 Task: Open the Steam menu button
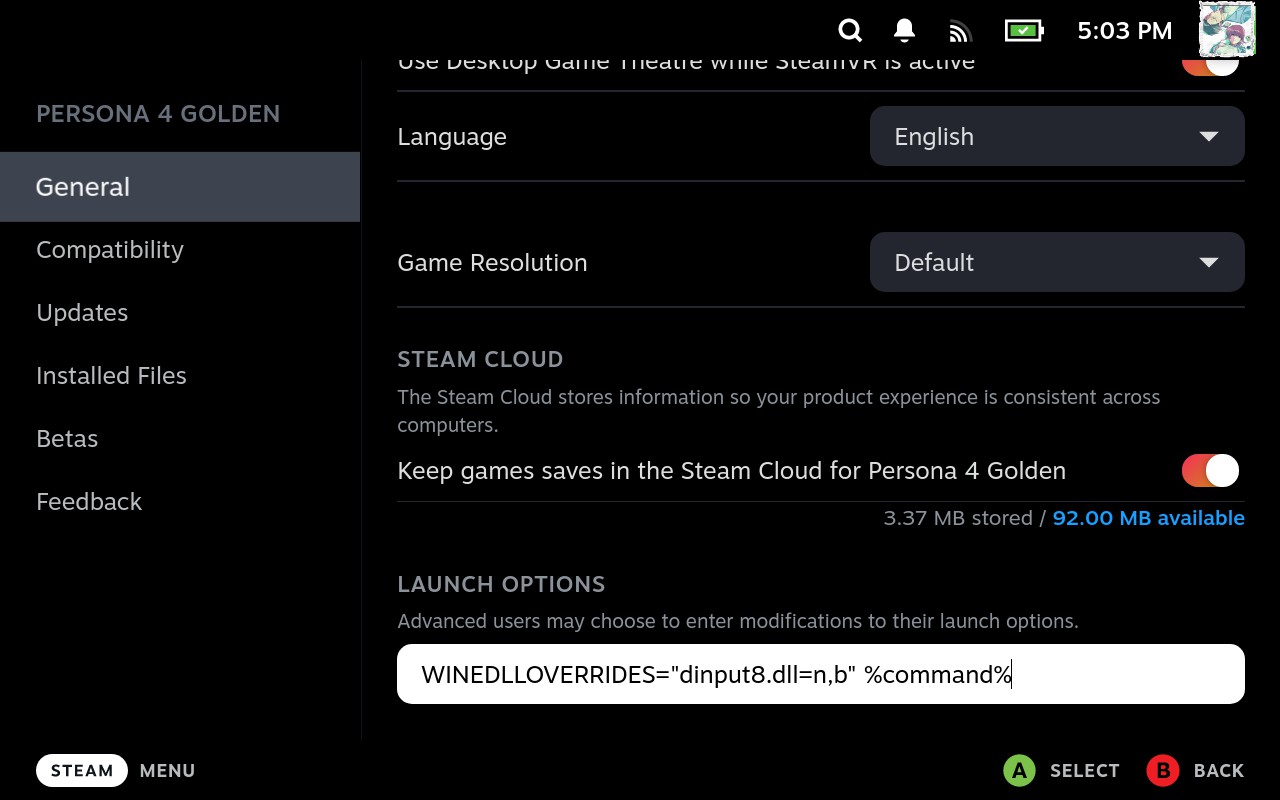pyautogui.click(x=82, y=770)
